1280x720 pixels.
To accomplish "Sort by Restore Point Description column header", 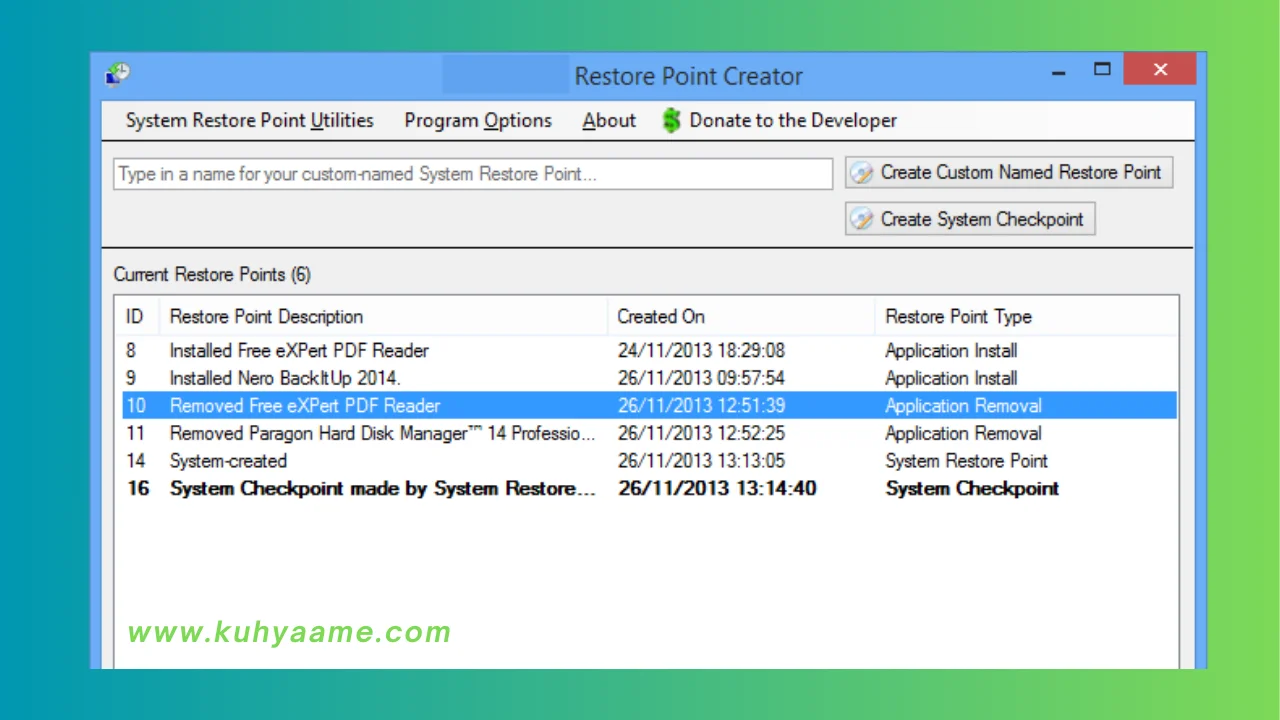I will [x=383, y=317].
